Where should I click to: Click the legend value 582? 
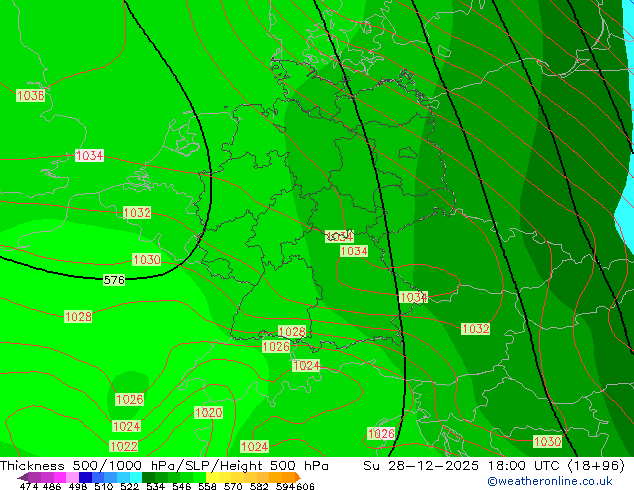[x=259, y=486]
